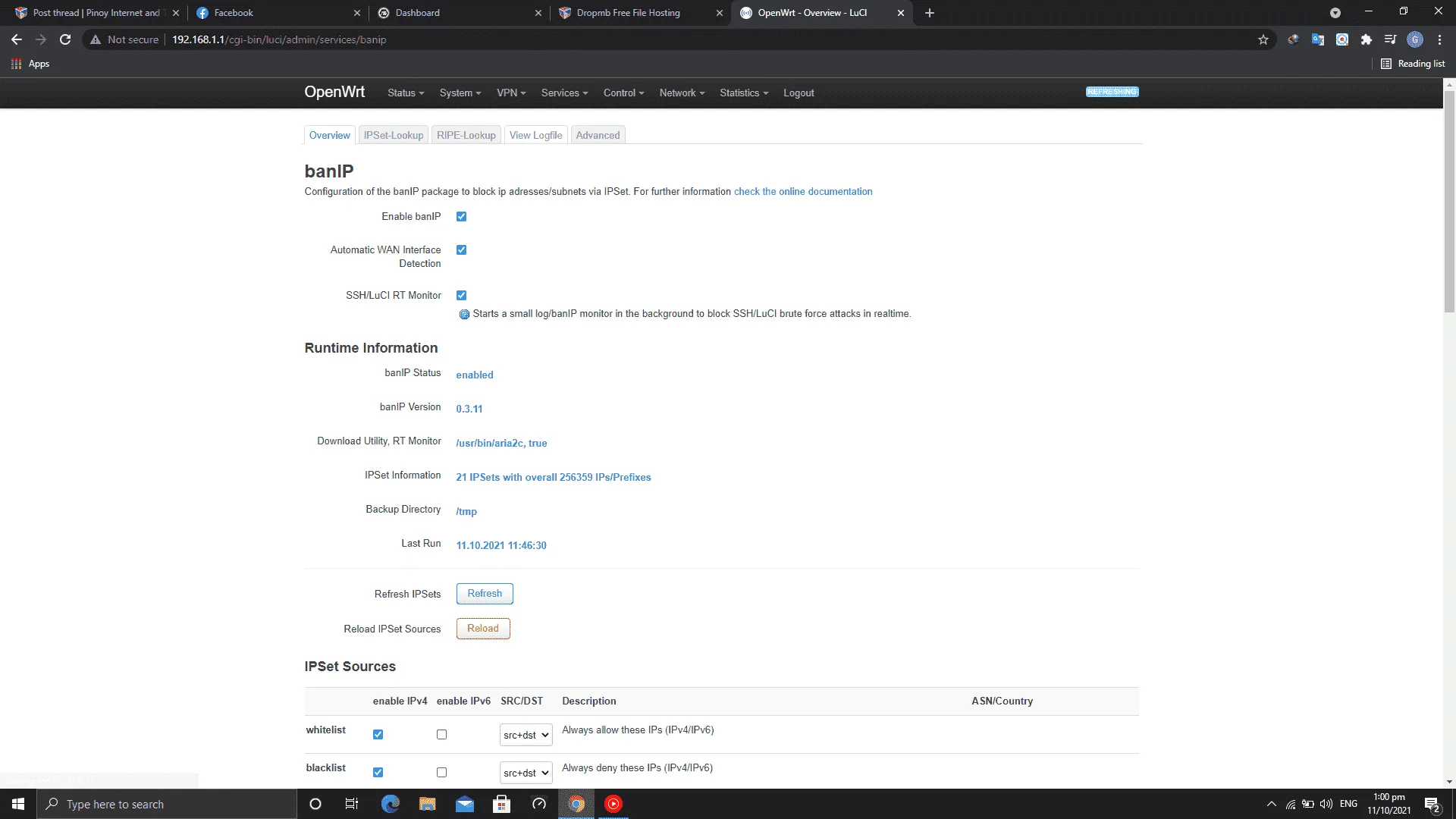Bookmark this page with star icon

coord(1263,39)
